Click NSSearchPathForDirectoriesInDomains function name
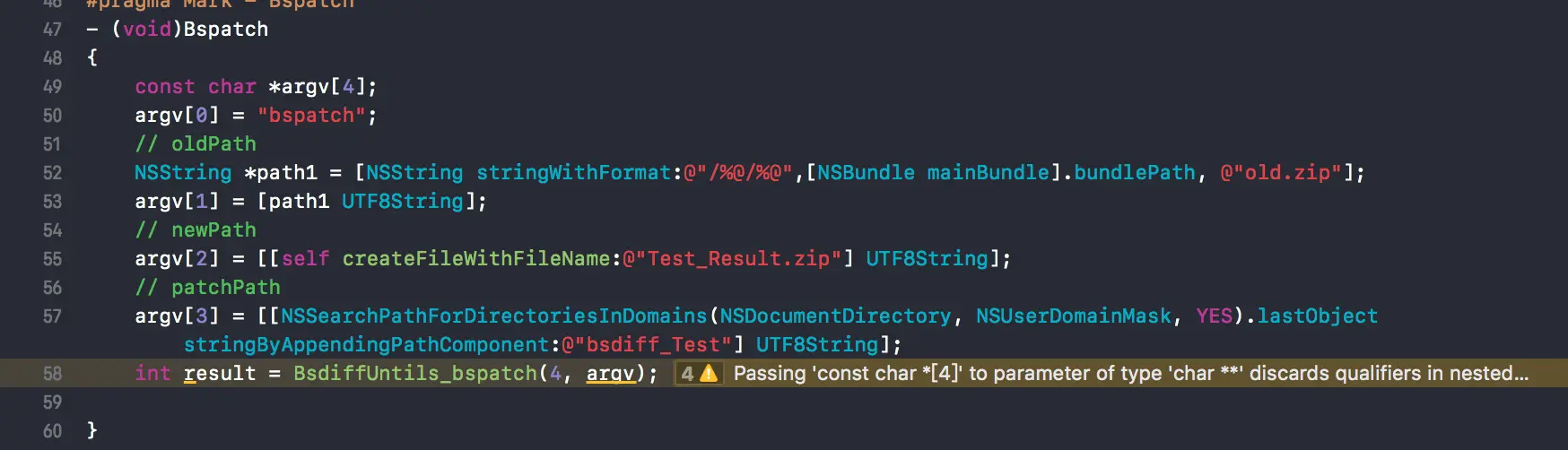 pyautogui.click(x=494, y=316)
